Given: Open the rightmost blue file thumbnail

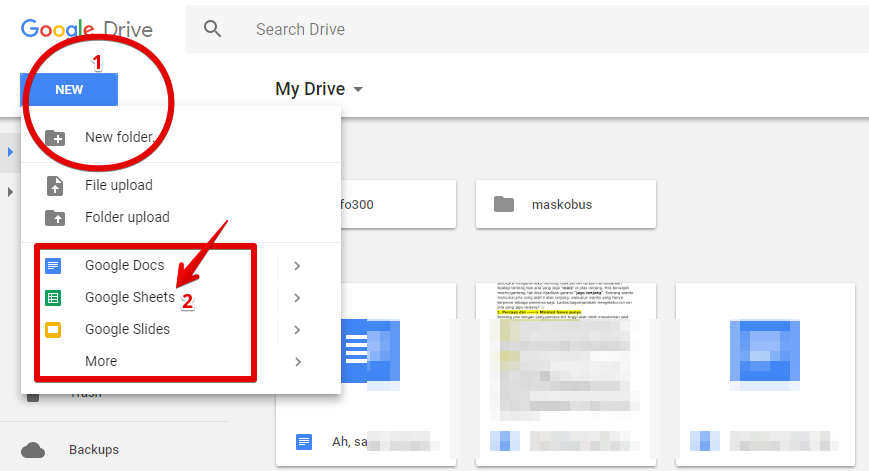Looking at the screenshot, I should pyautogui.click(x=765, y=350).
